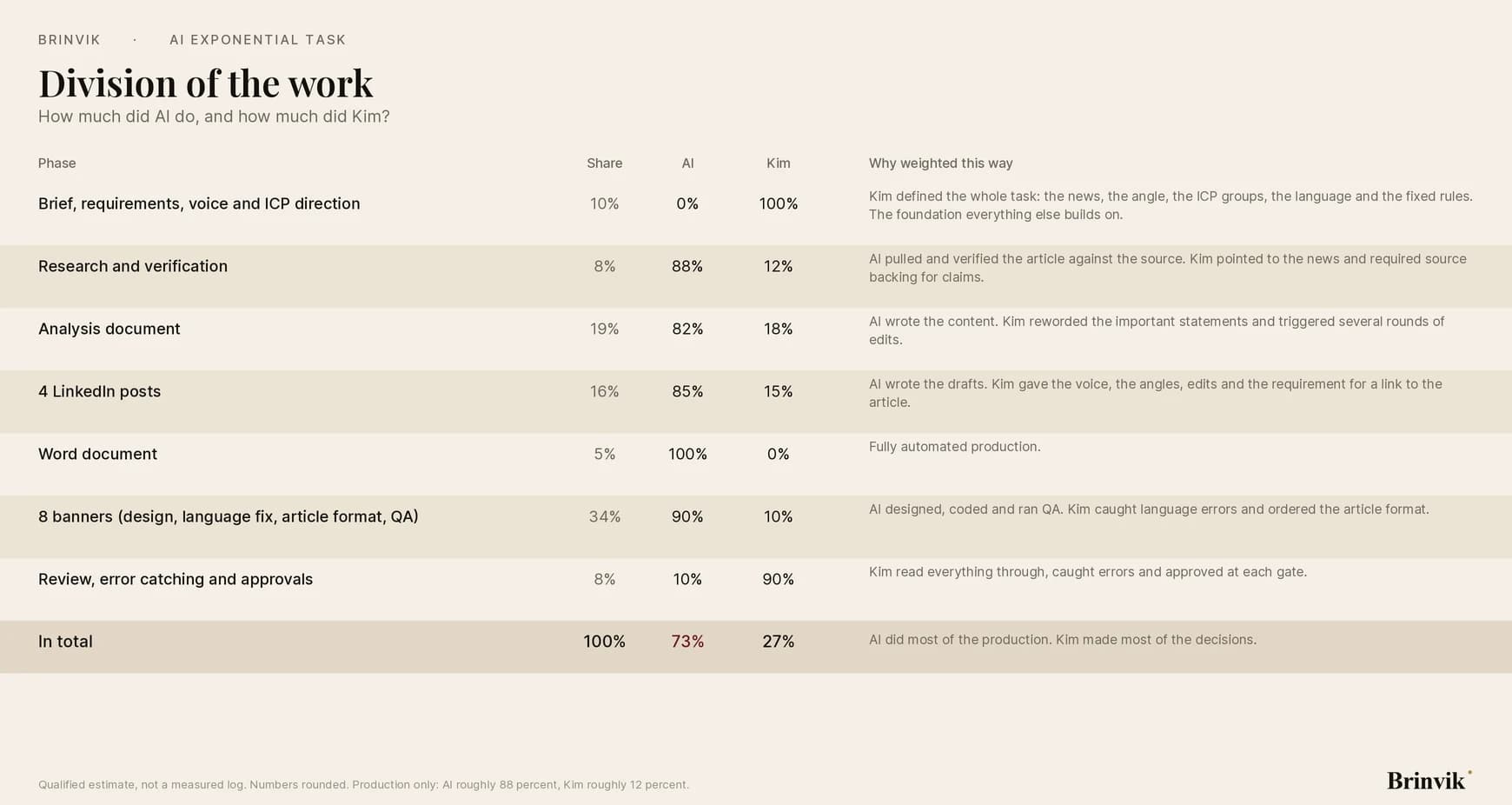Image resolution: width=1512 pixels, height=805 pixels.
Task: Click the 'Fully automated production.' note
Action: point(955,447)
